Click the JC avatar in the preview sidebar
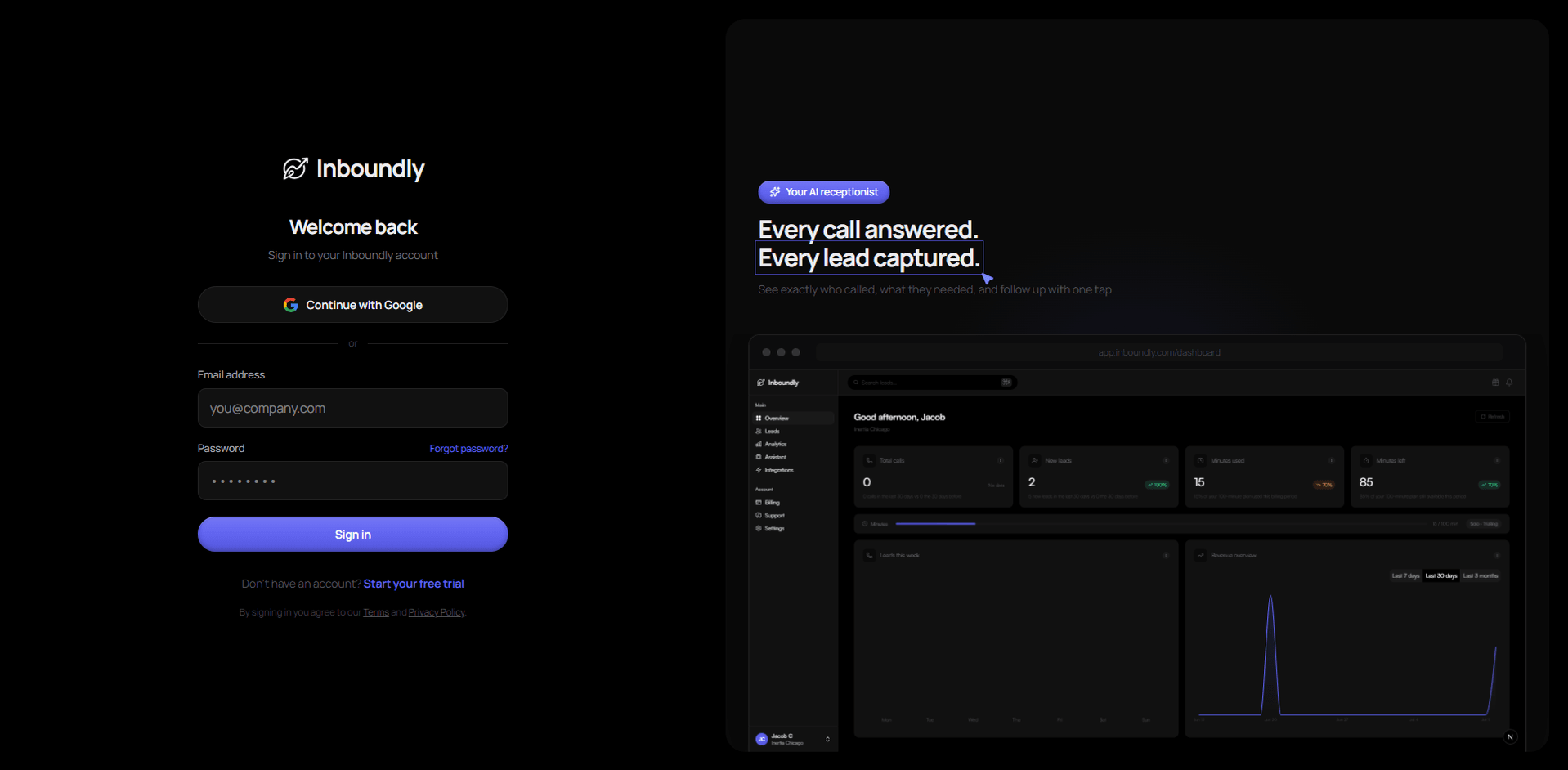Viewport: 1568px width, 770px height. coord(762,740)
